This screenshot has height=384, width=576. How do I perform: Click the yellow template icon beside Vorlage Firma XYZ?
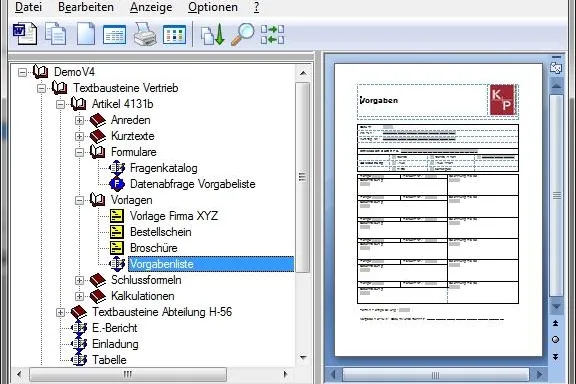116,216
